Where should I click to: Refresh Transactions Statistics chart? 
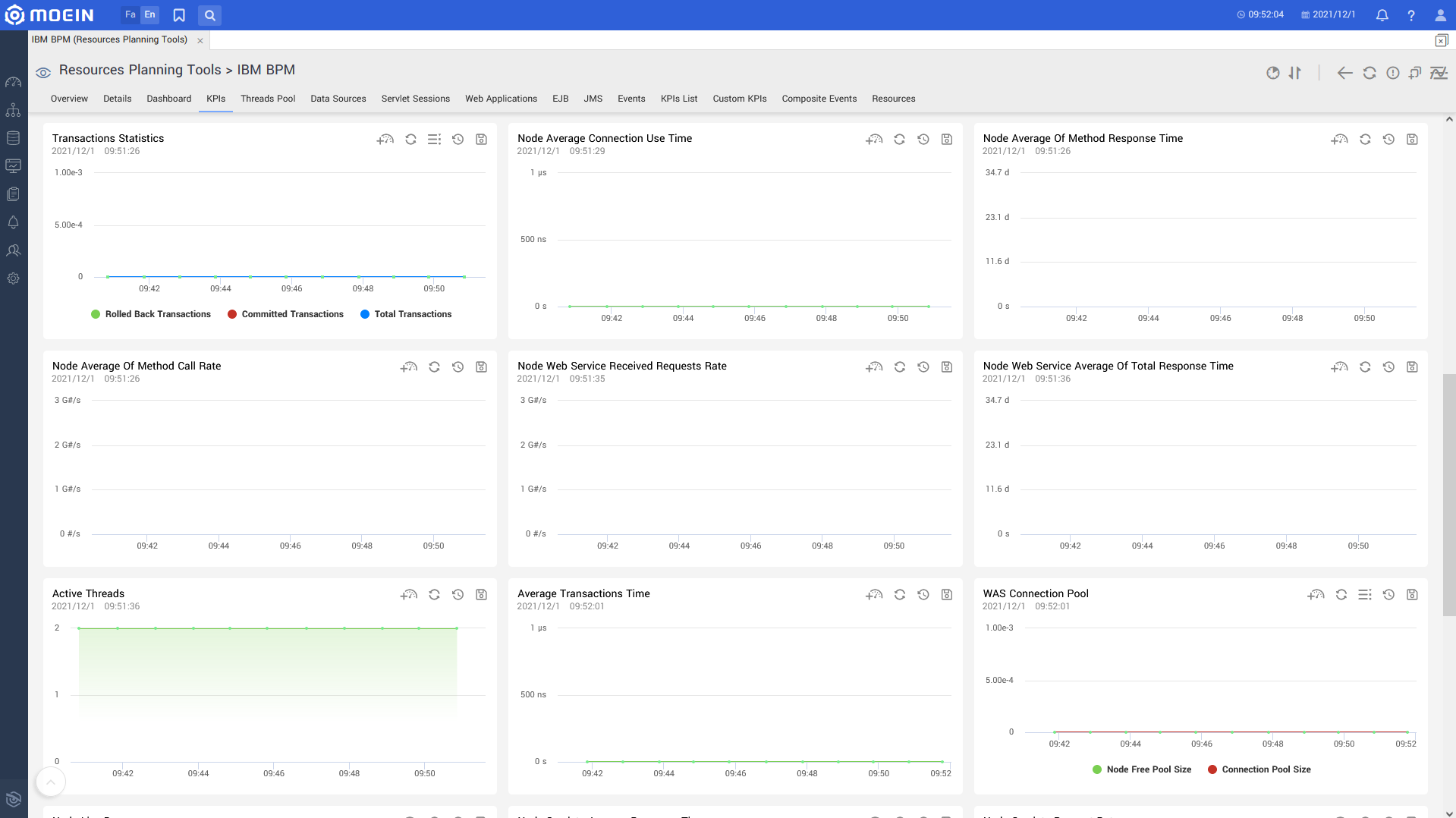pos(410,140)
